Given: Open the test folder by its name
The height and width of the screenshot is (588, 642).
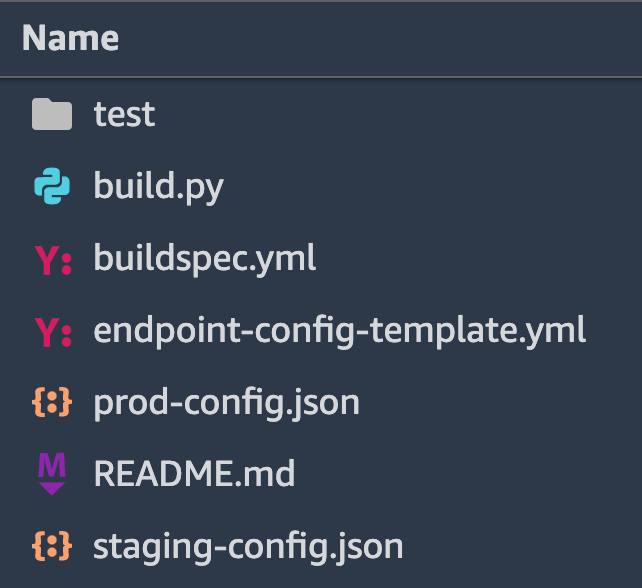Looking at the screenshot, I should pos(124,115).
